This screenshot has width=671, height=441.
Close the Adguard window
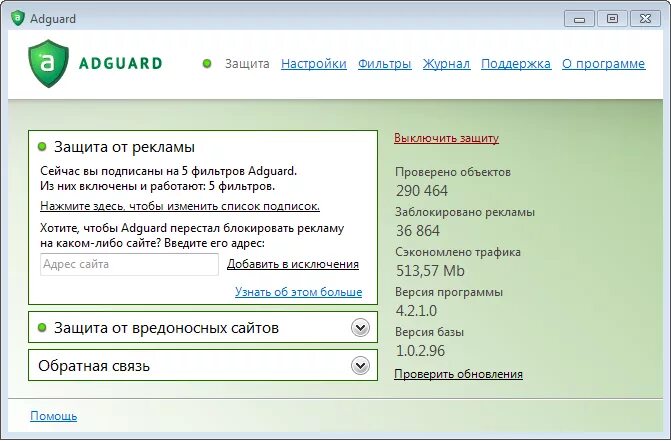point(645,19)
